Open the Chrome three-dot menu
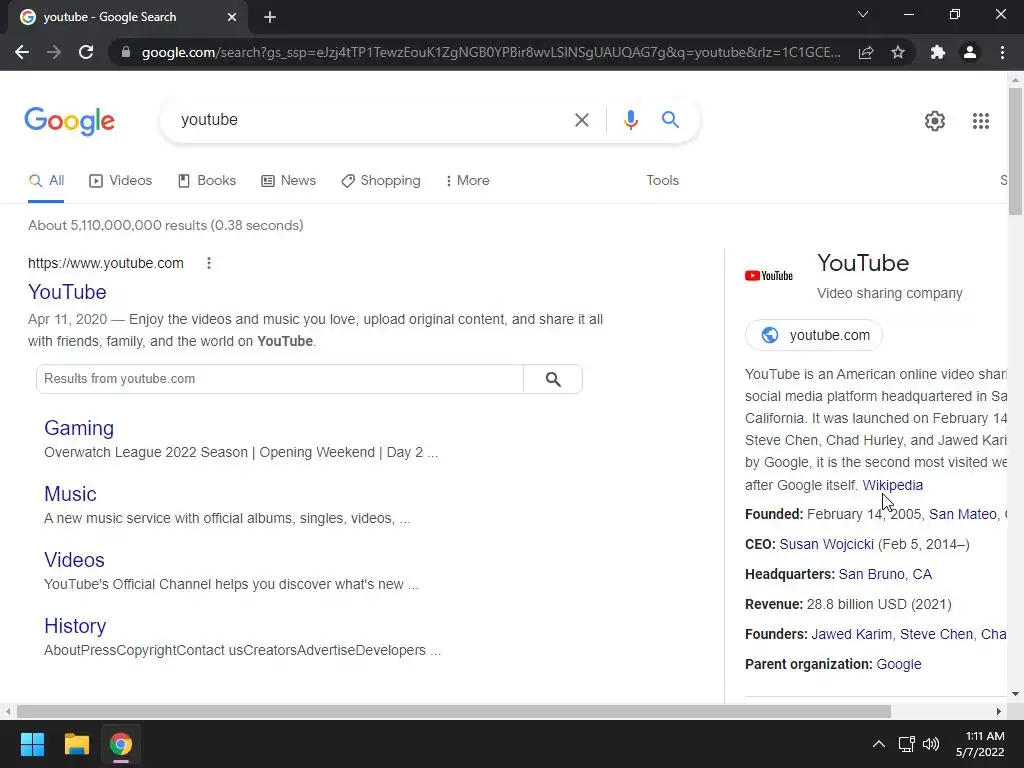1024x768 pixels. point(1002,52)
